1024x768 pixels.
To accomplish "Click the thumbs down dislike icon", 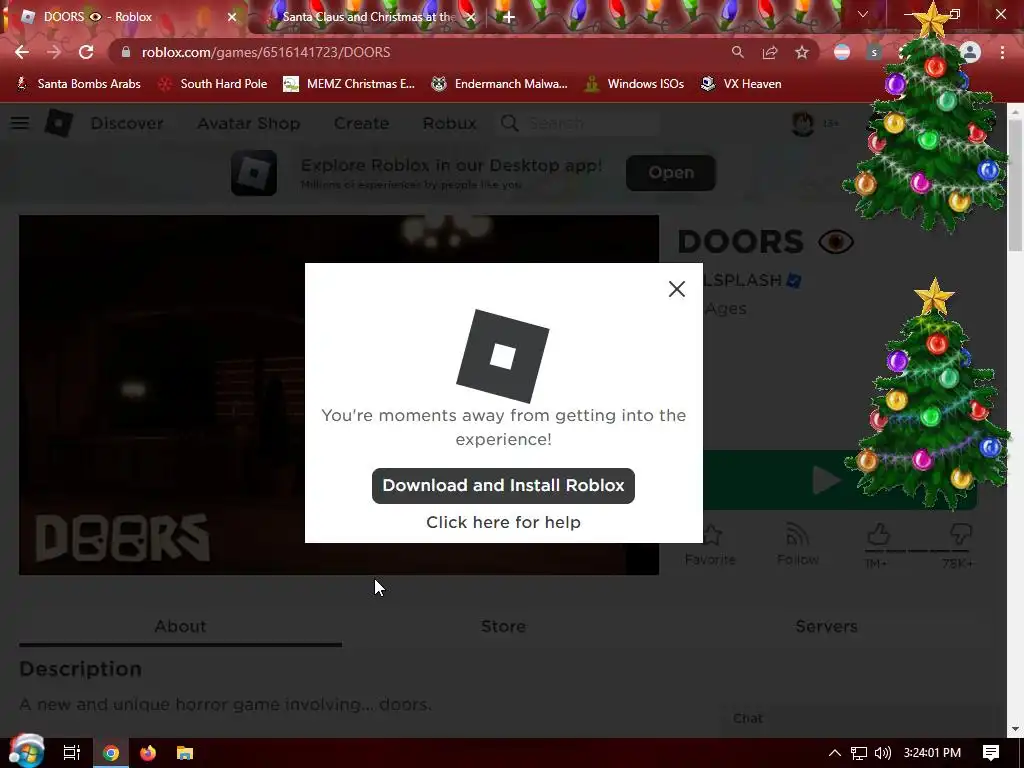I will click(961, 535).
